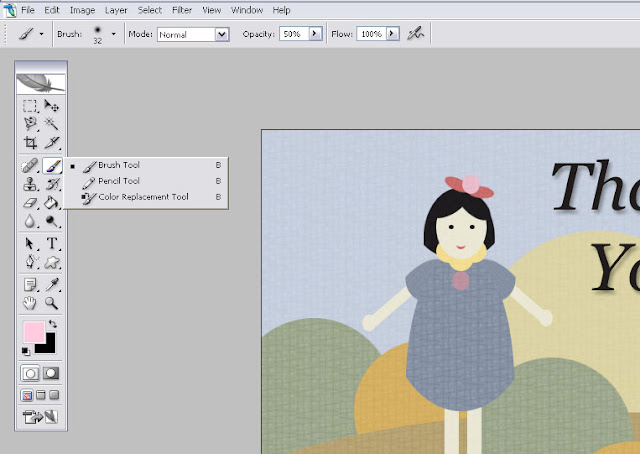Viewport: 640px width, 454px height.
Task: Click the current tool brush icon in options bar
Action: [26, 34]
